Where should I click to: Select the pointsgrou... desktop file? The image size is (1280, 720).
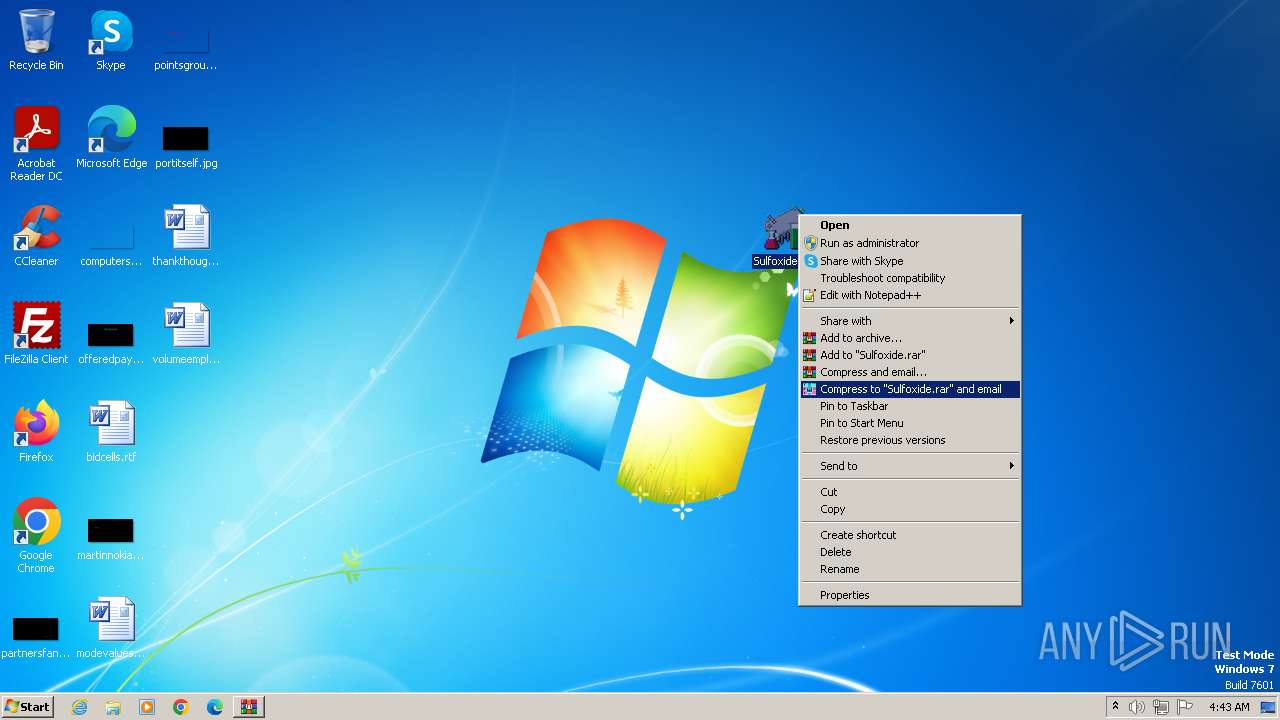(185, 46)
